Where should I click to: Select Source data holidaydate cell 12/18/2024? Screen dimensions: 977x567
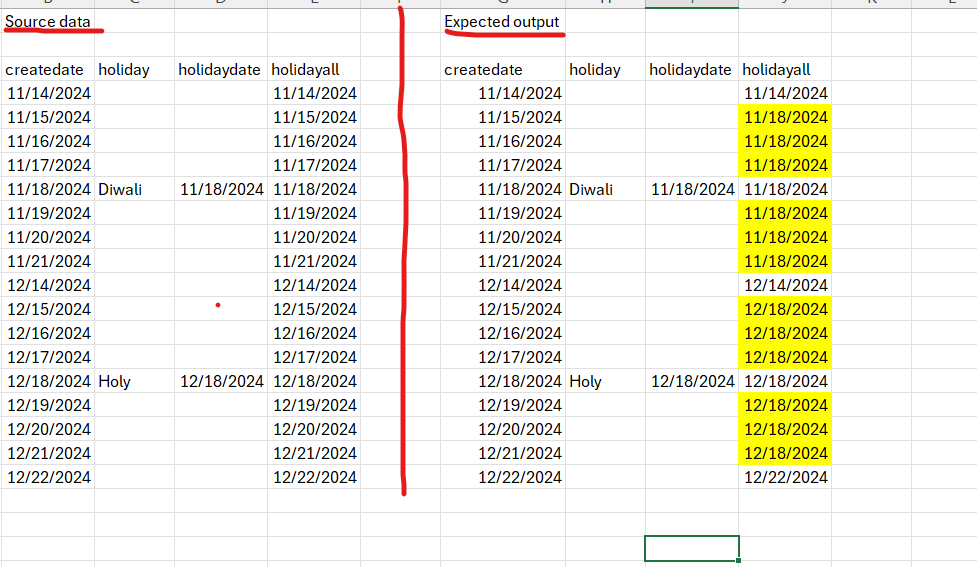[221, 381]
